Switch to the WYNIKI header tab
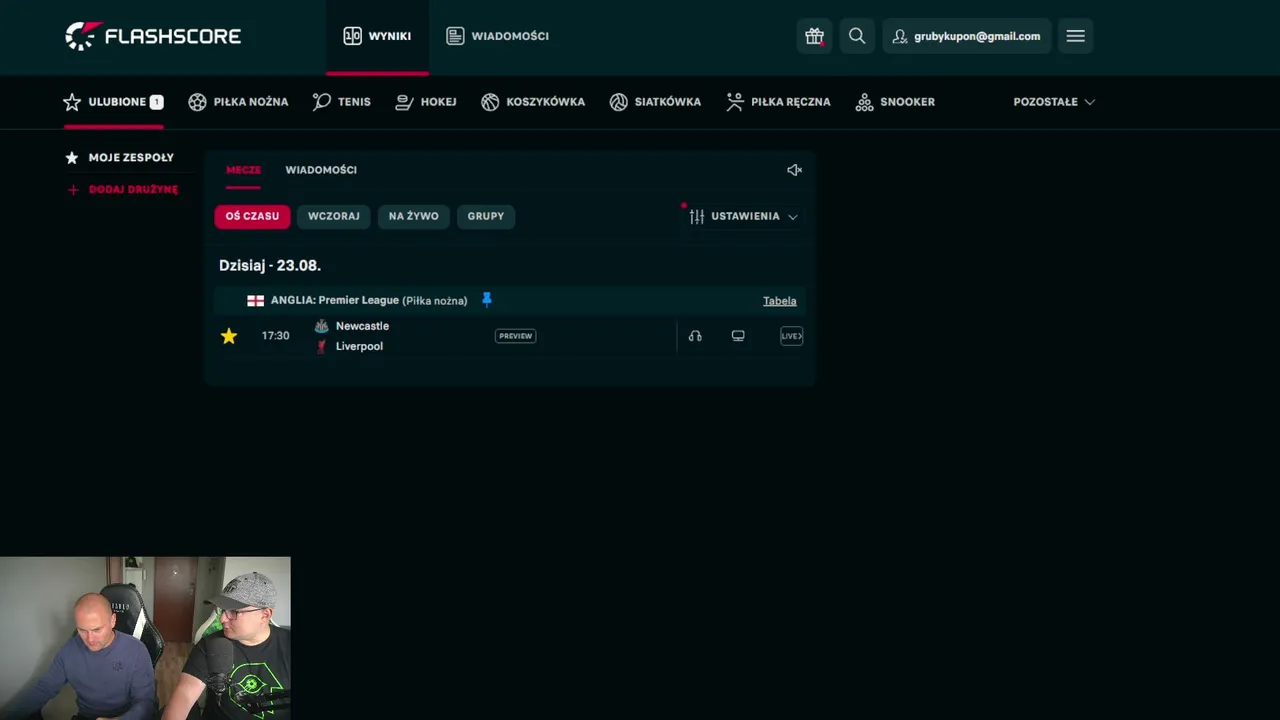 [x=377, y=36]
